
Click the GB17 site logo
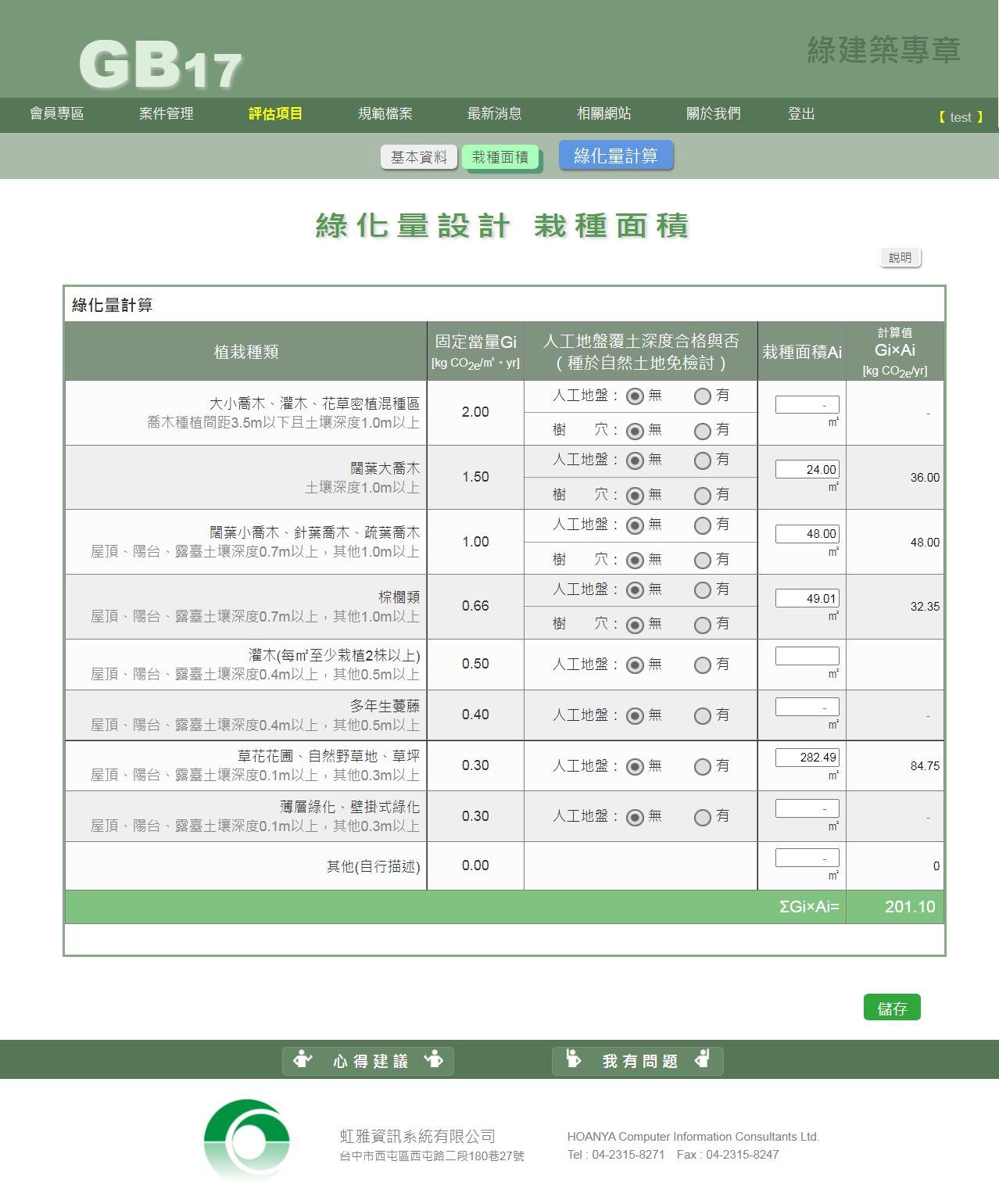pos(160,65)
